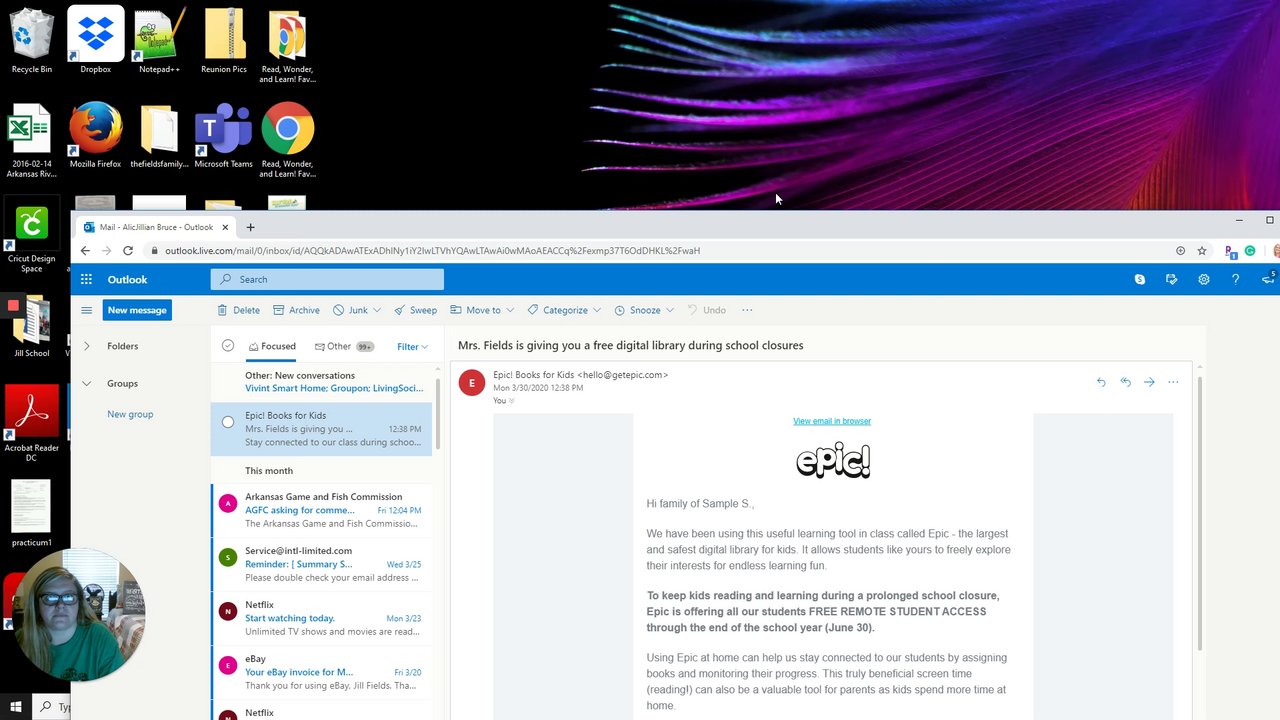
Task: Open the Windows taskbar search box
Action: 52,707
